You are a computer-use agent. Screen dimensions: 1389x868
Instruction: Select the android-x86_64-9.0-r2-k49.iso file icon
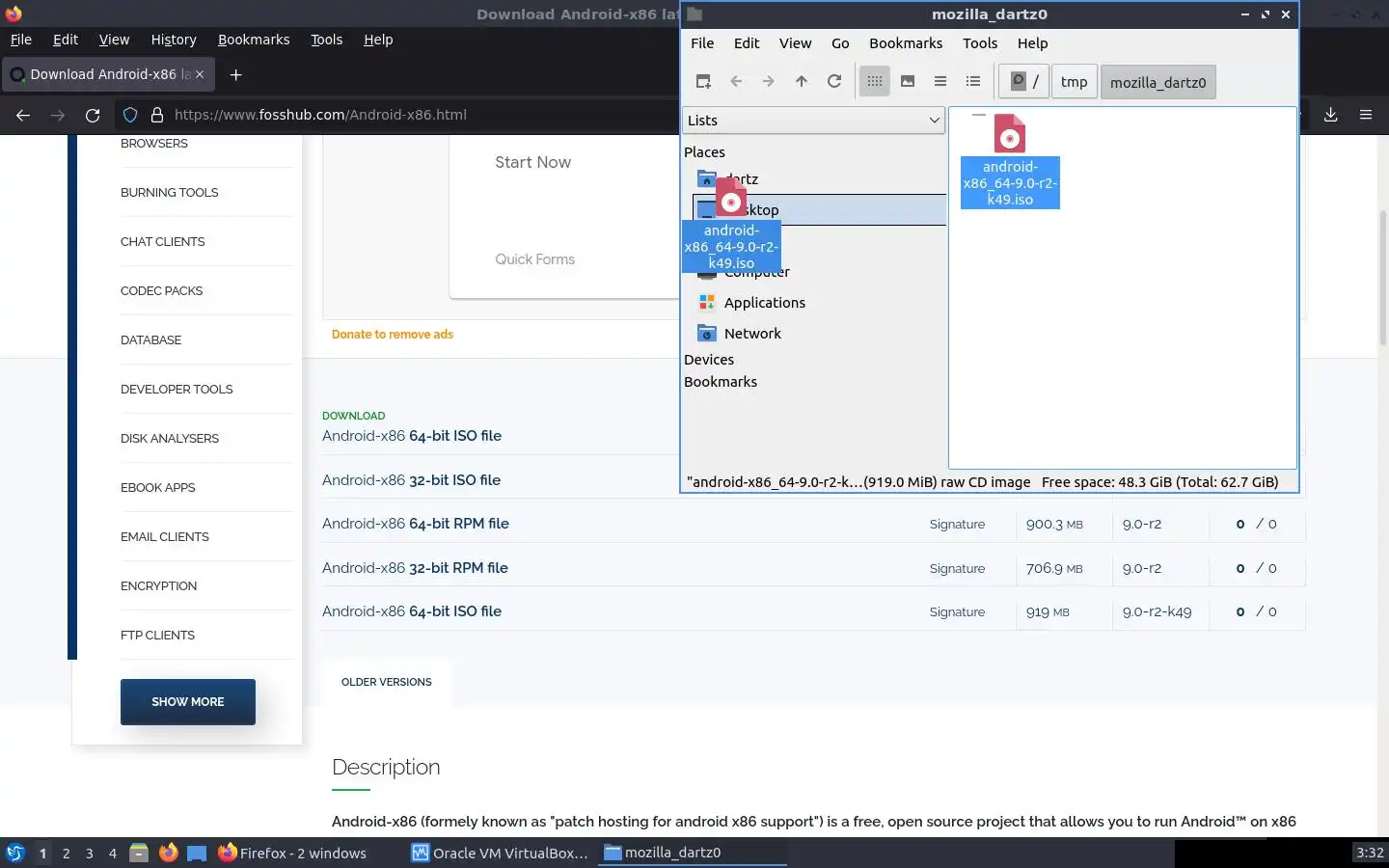(x=1010, y=159)
